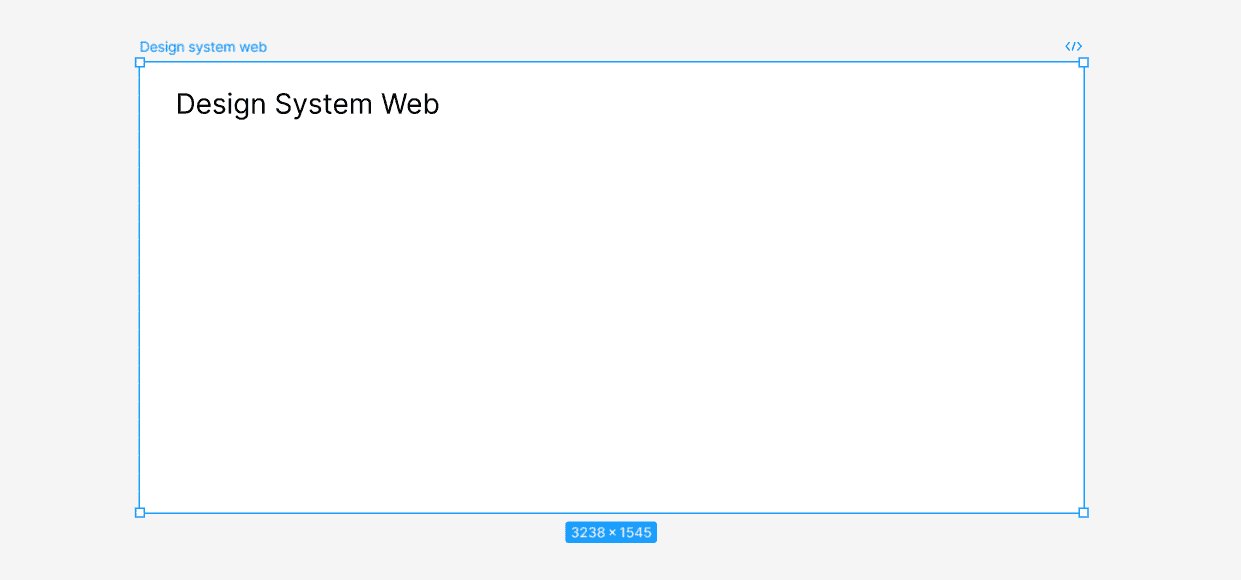Viewport: 1241px width, 580px height.
Task: Click the 1545 height value in badge
Action: (x=635, y=532)
